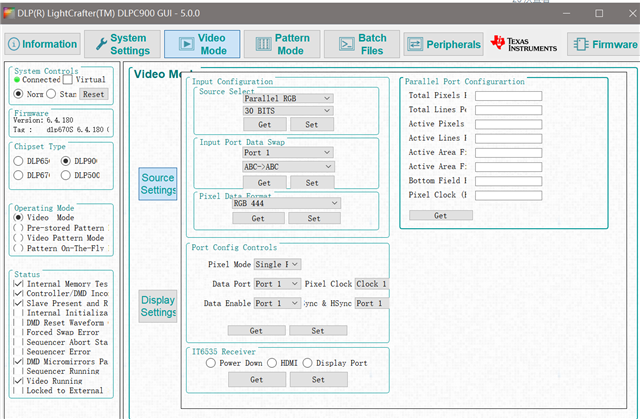Select the Source Settings side tab
This screenshot has height=419, width=640.
point(158,184)
